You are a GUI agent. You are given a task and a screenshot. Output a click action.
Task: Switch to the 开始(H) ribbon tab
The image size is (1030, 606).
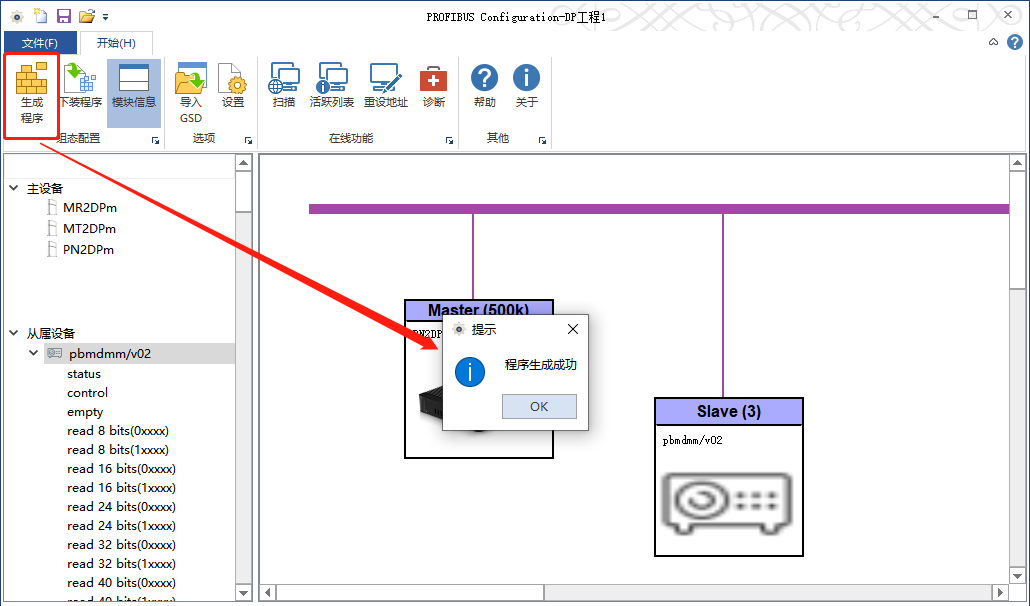click(x=116, y=43)
